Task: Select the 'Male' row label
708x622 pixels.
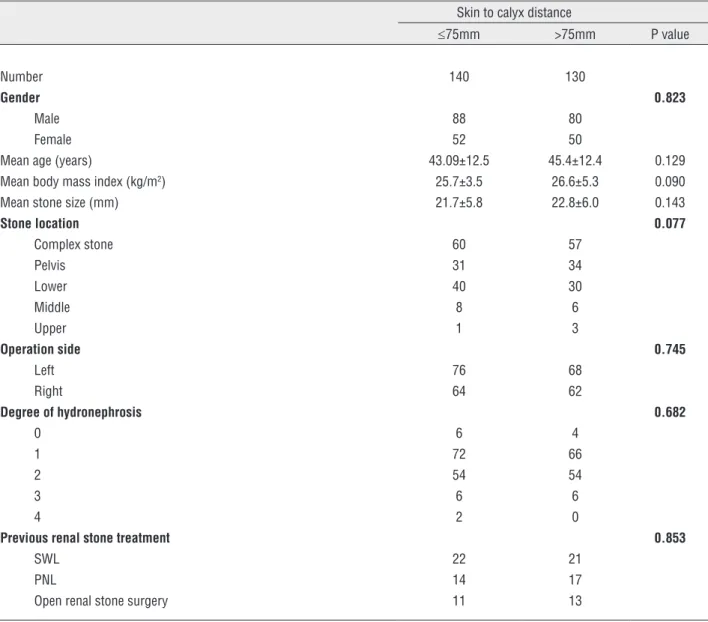Action: point(47,119)
